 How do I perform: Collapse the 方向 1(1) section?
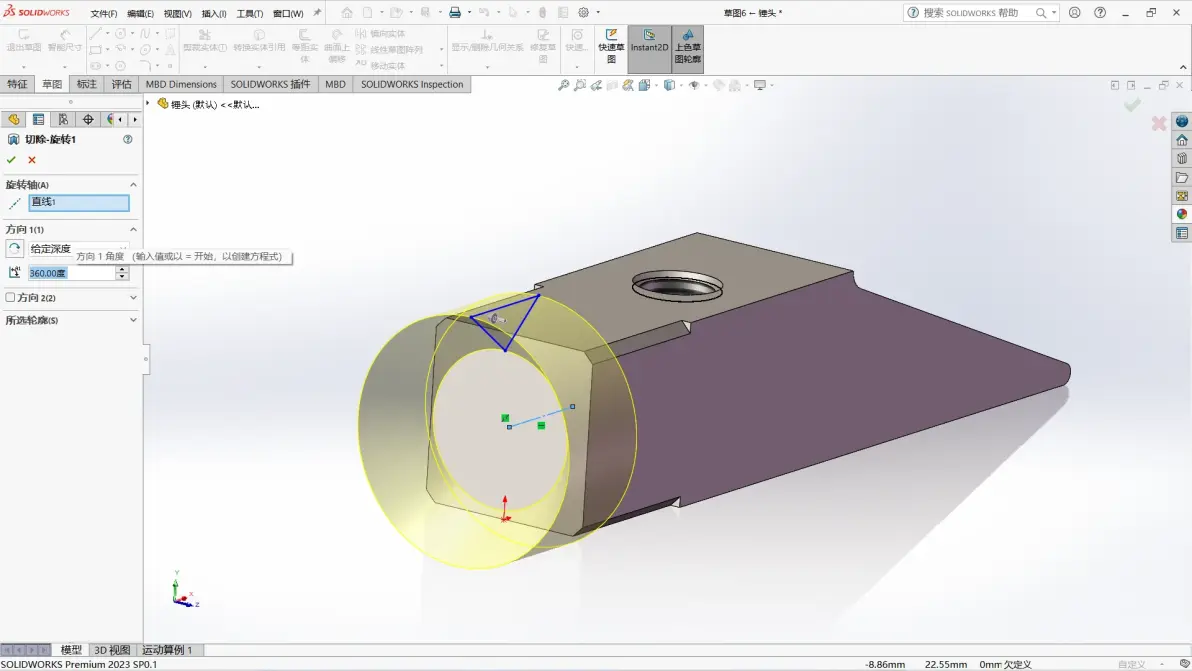click(133, 229)
